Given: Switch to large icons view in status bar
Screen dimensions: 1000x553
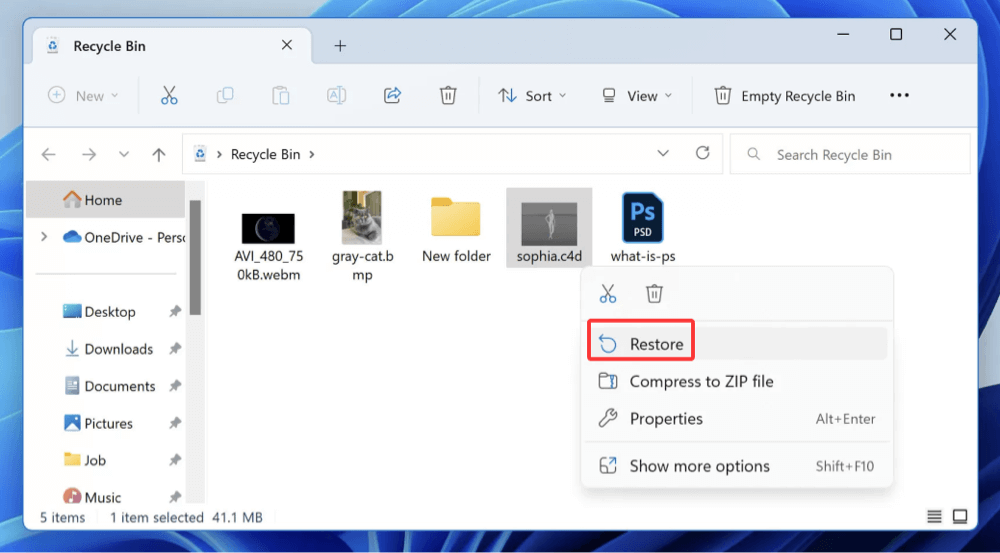Looking at the screenshot, I should [960, 516].
